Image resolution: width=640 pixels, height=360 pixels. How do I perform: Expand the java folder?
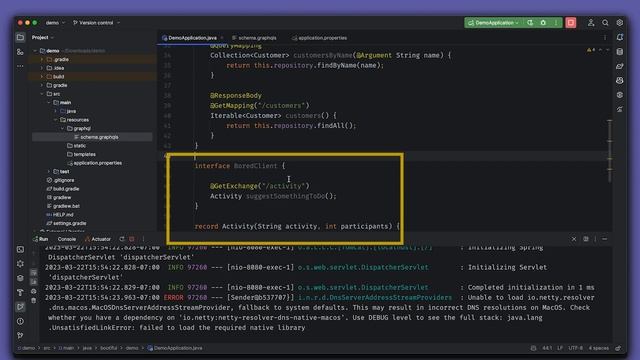[x=56, y=111]
